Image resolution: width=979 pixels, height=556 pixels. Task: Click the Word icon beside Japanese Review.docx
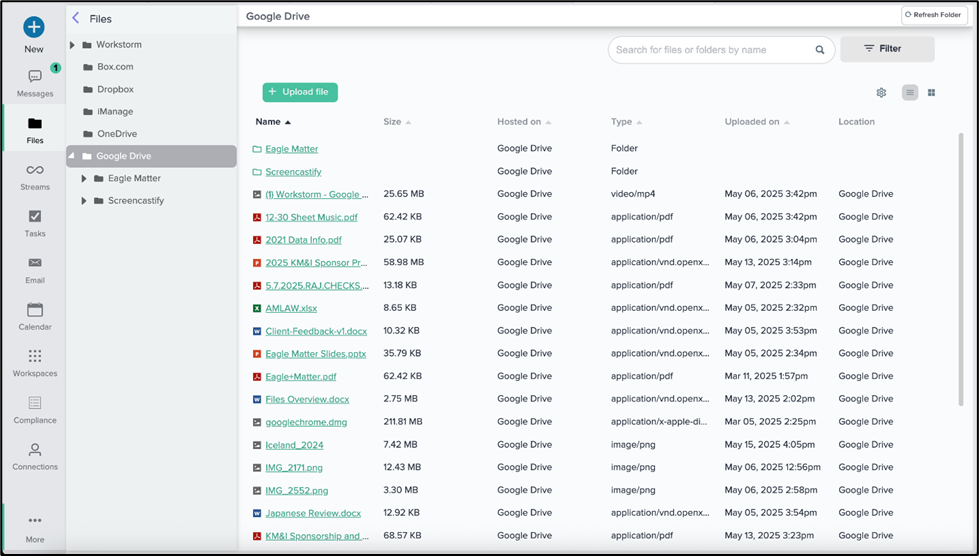(x=257, y=514)
